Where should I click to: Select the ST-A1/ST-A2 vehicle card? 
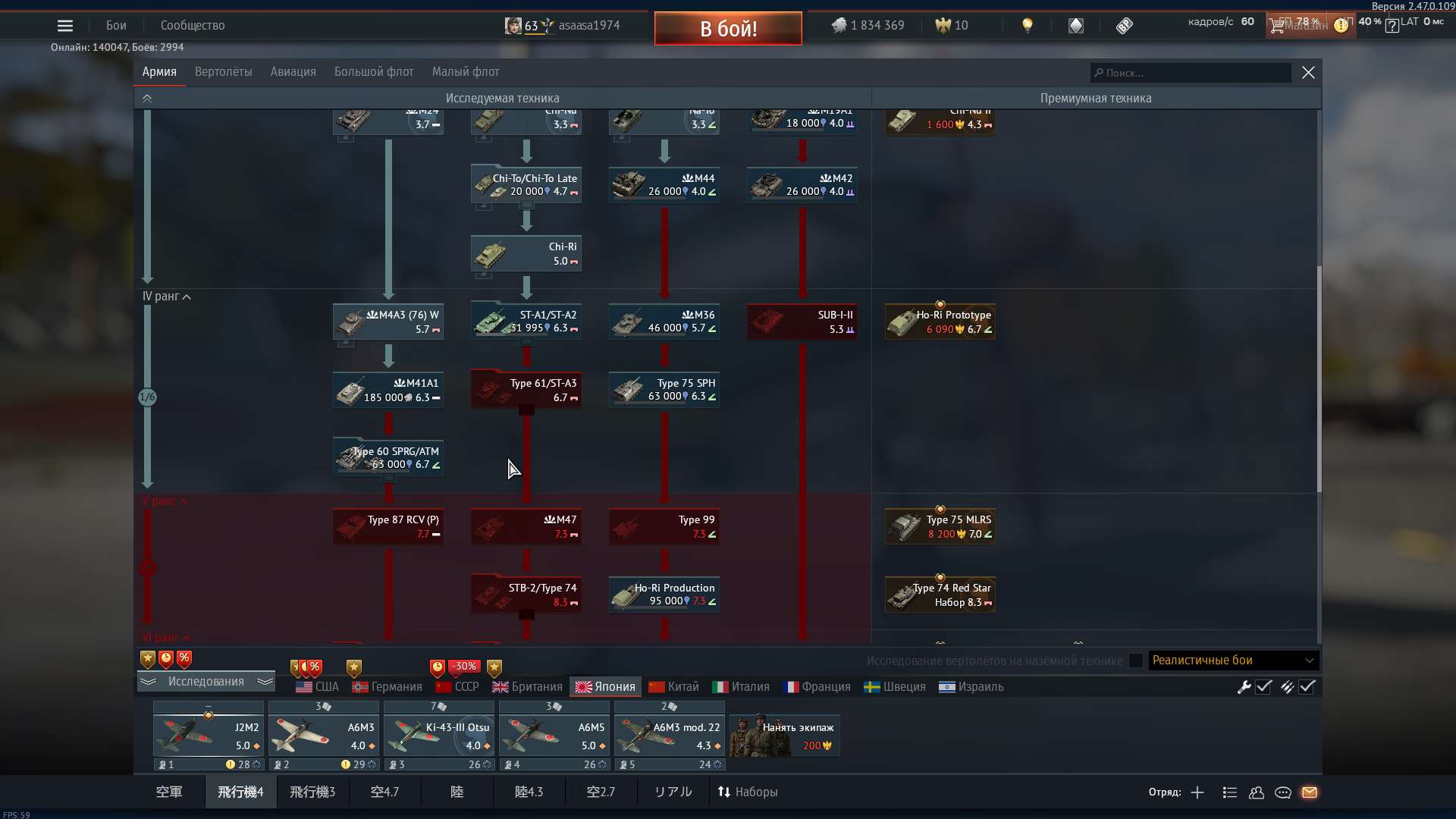click(526, 322)
